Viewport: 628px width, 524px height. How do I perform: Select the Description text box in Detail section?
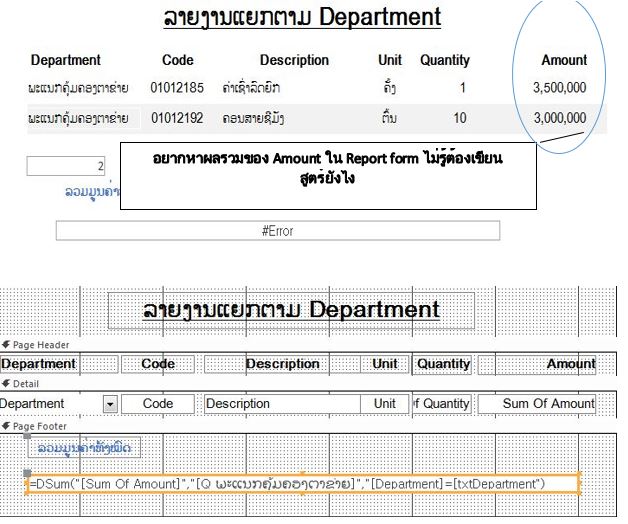(x=281, y=404)
